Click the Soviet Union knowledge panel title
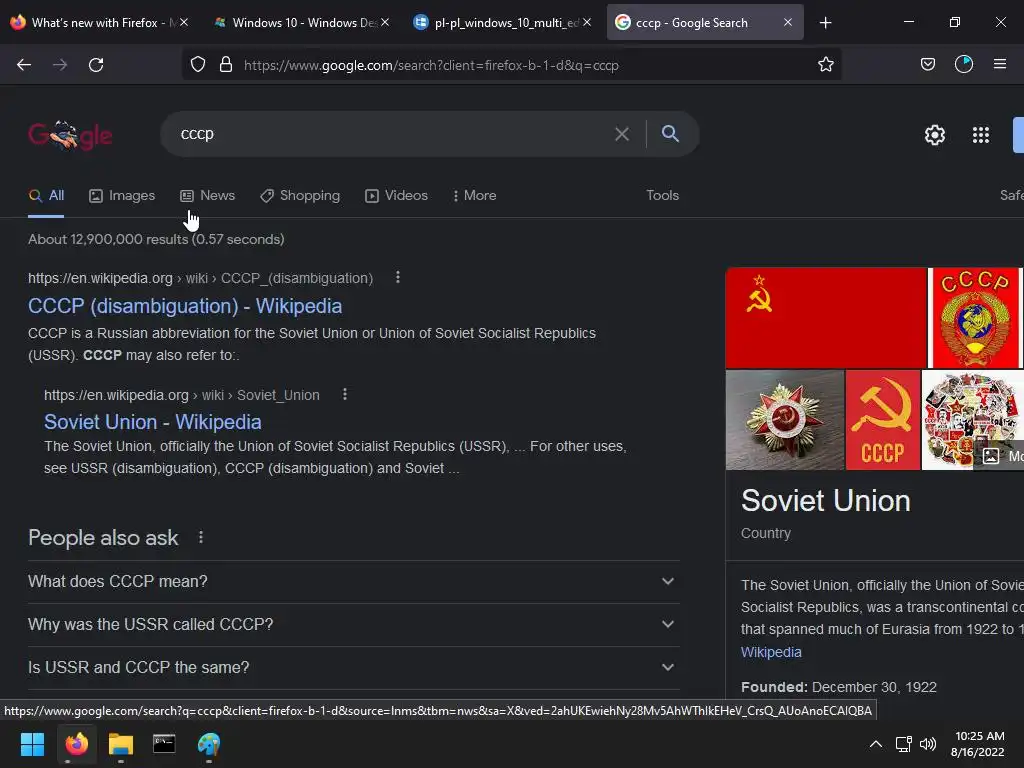 click(825, 501)
